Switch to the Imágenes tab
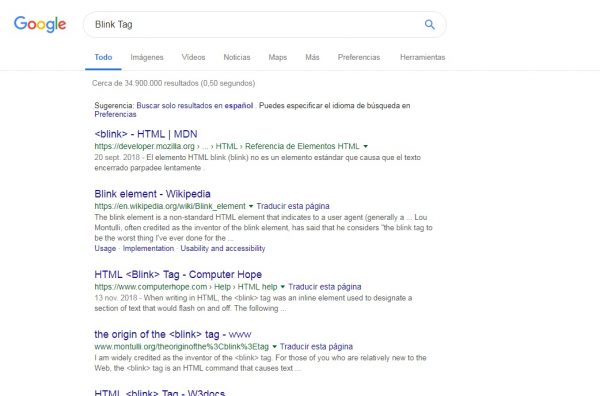 [x=147, y=57]
